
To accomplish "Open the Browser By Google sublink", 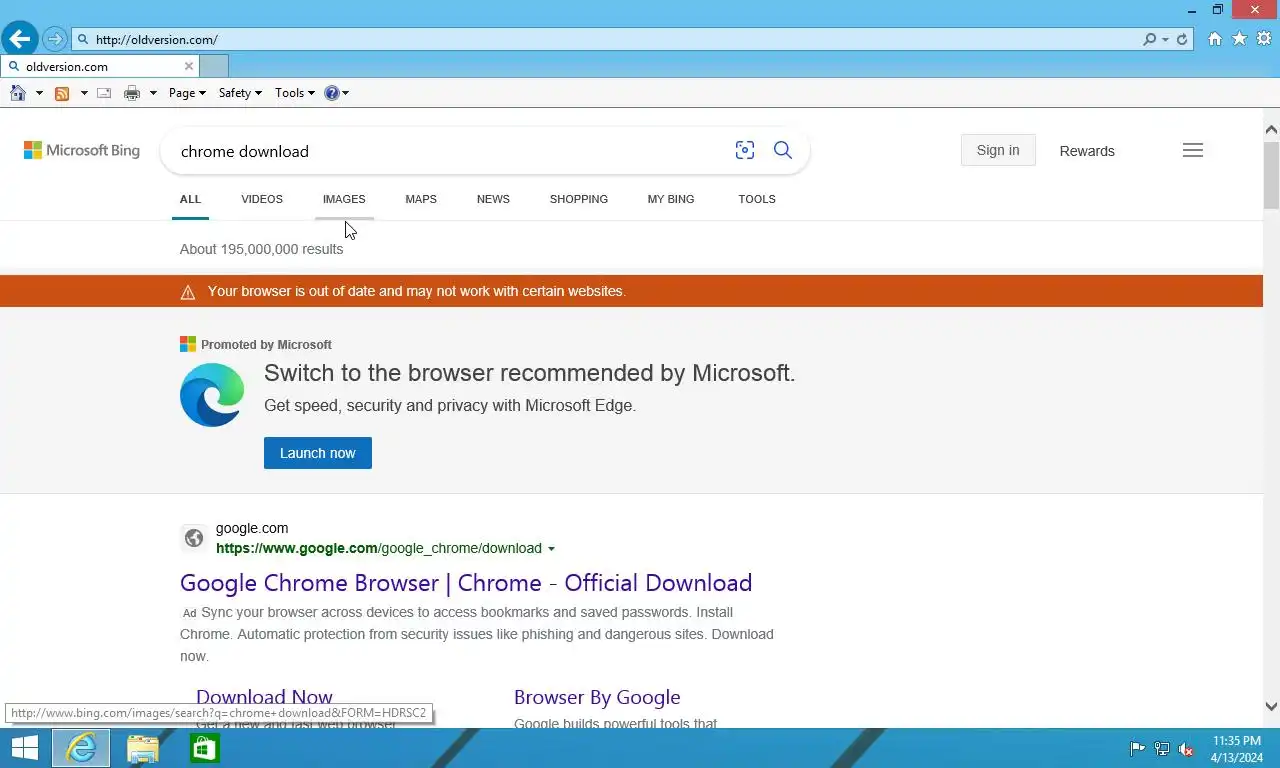I will point(597,697).
